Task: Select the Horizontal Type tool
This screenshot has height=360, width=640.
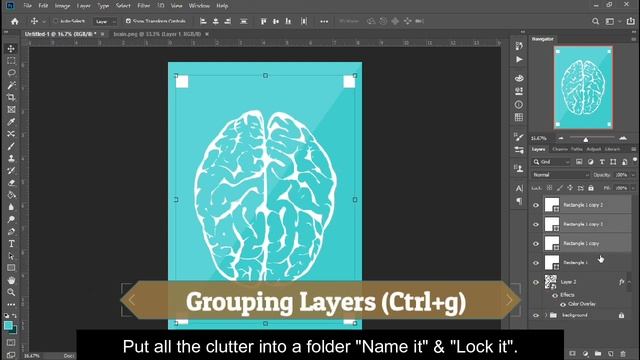Action: point(11,244)
